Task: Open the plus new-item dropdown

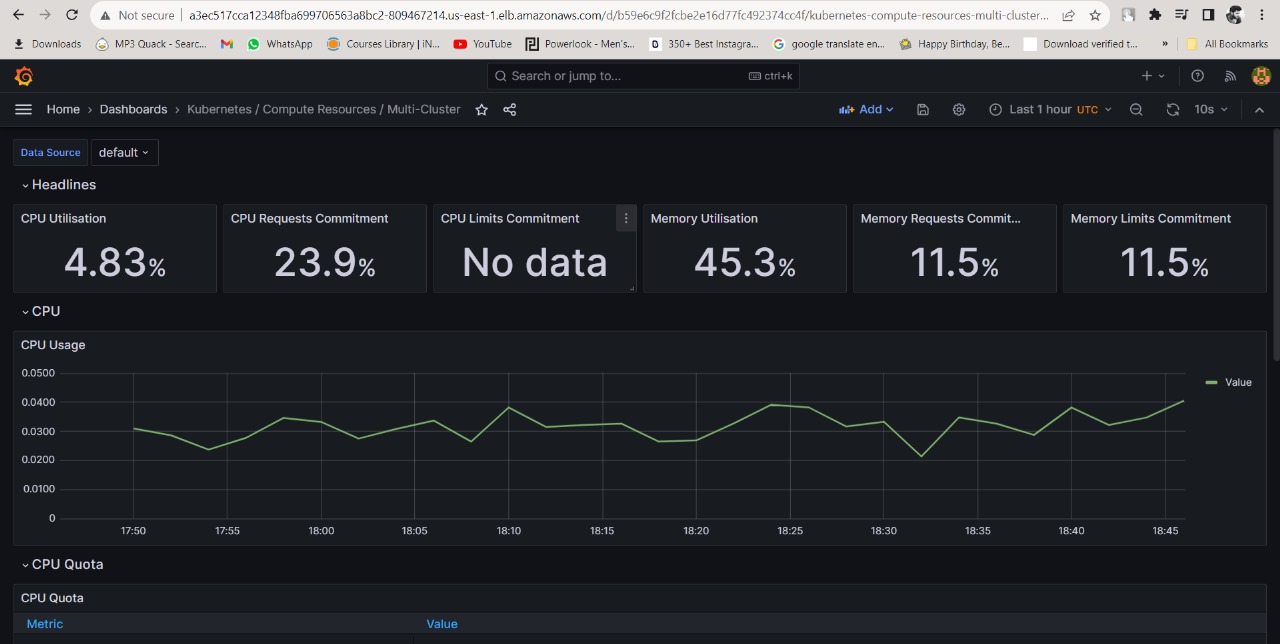Action: (1153, 76)
